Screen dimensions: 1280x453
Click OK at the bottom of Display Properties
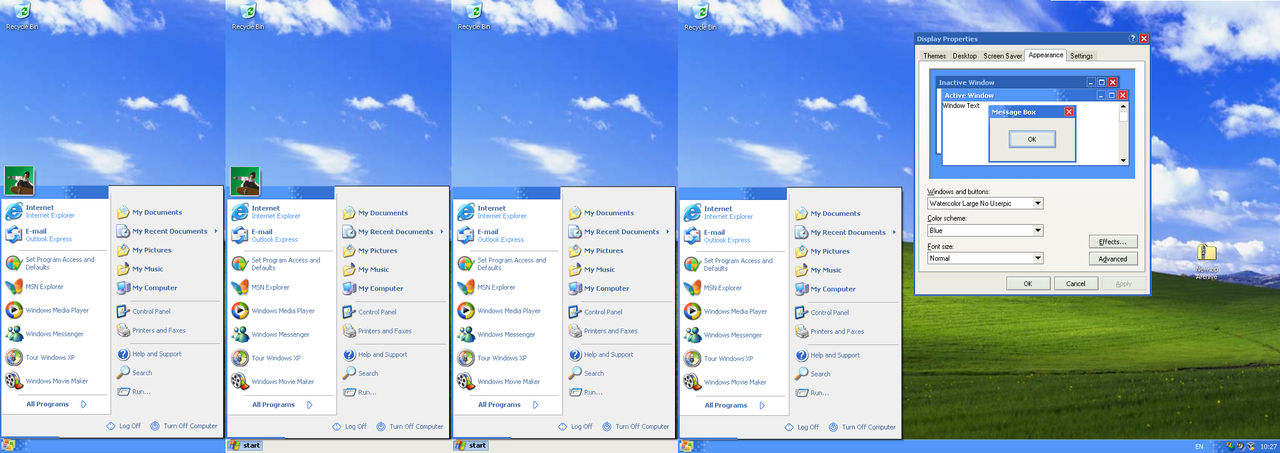click(1028, 283)
